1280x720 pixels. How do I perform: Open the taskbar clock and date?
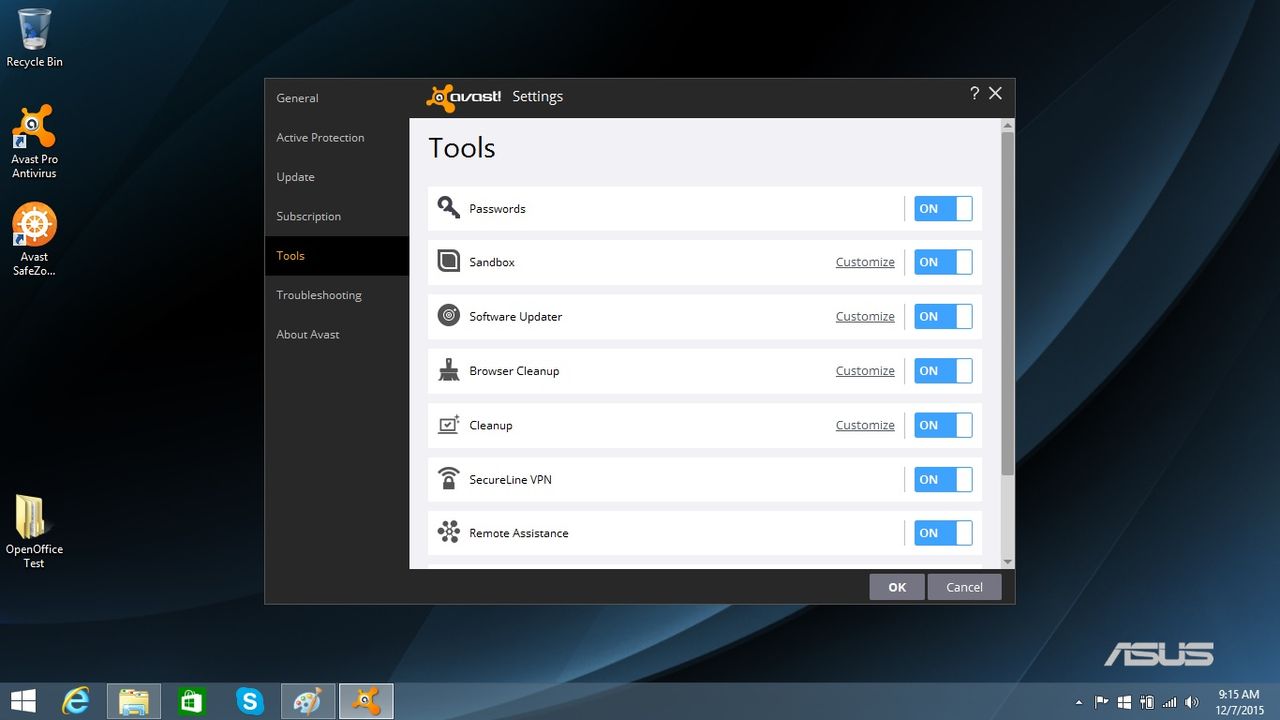1238,701
